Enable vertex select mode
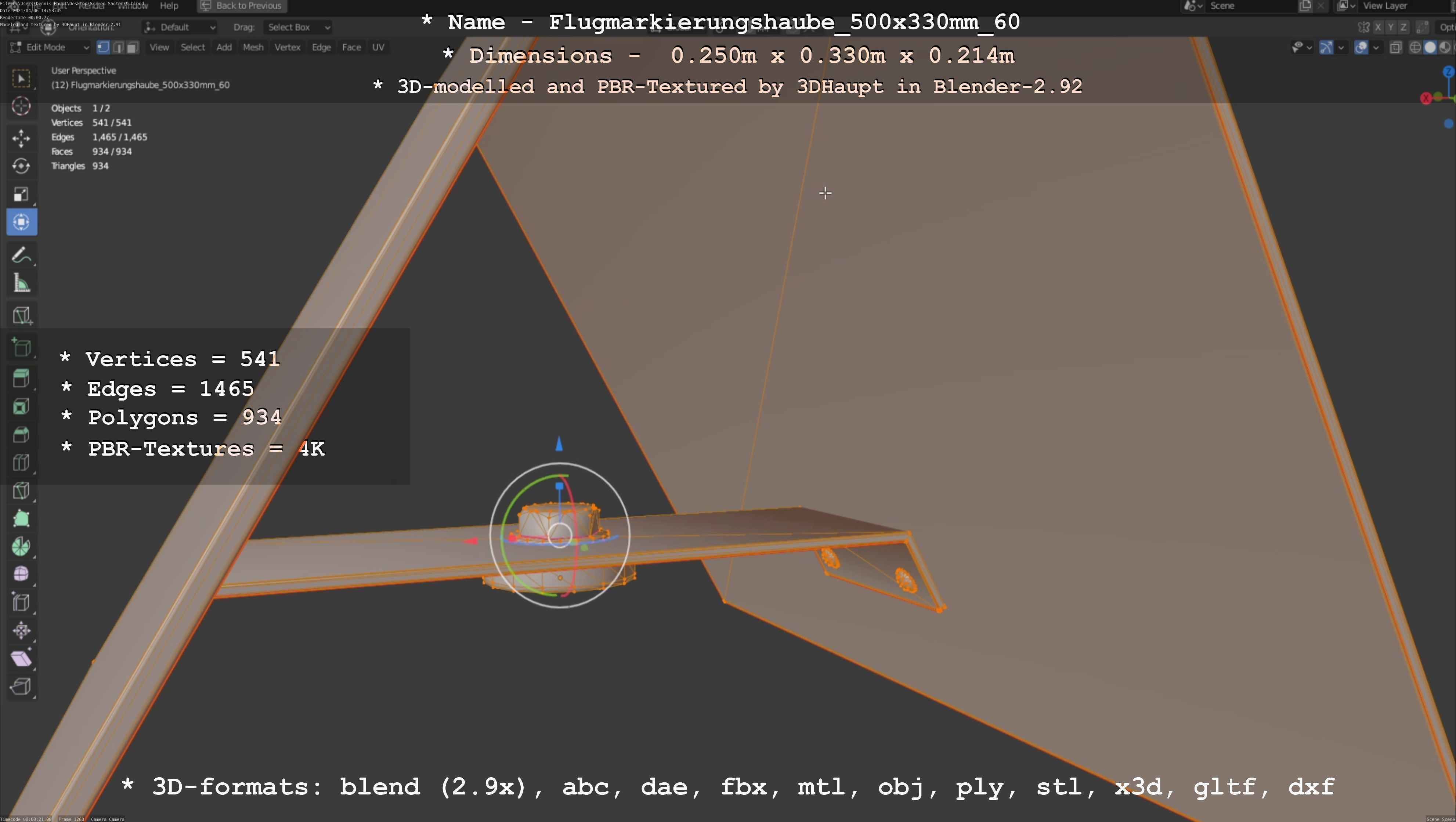The image size is (1456, 822). (x=104, y=47)
